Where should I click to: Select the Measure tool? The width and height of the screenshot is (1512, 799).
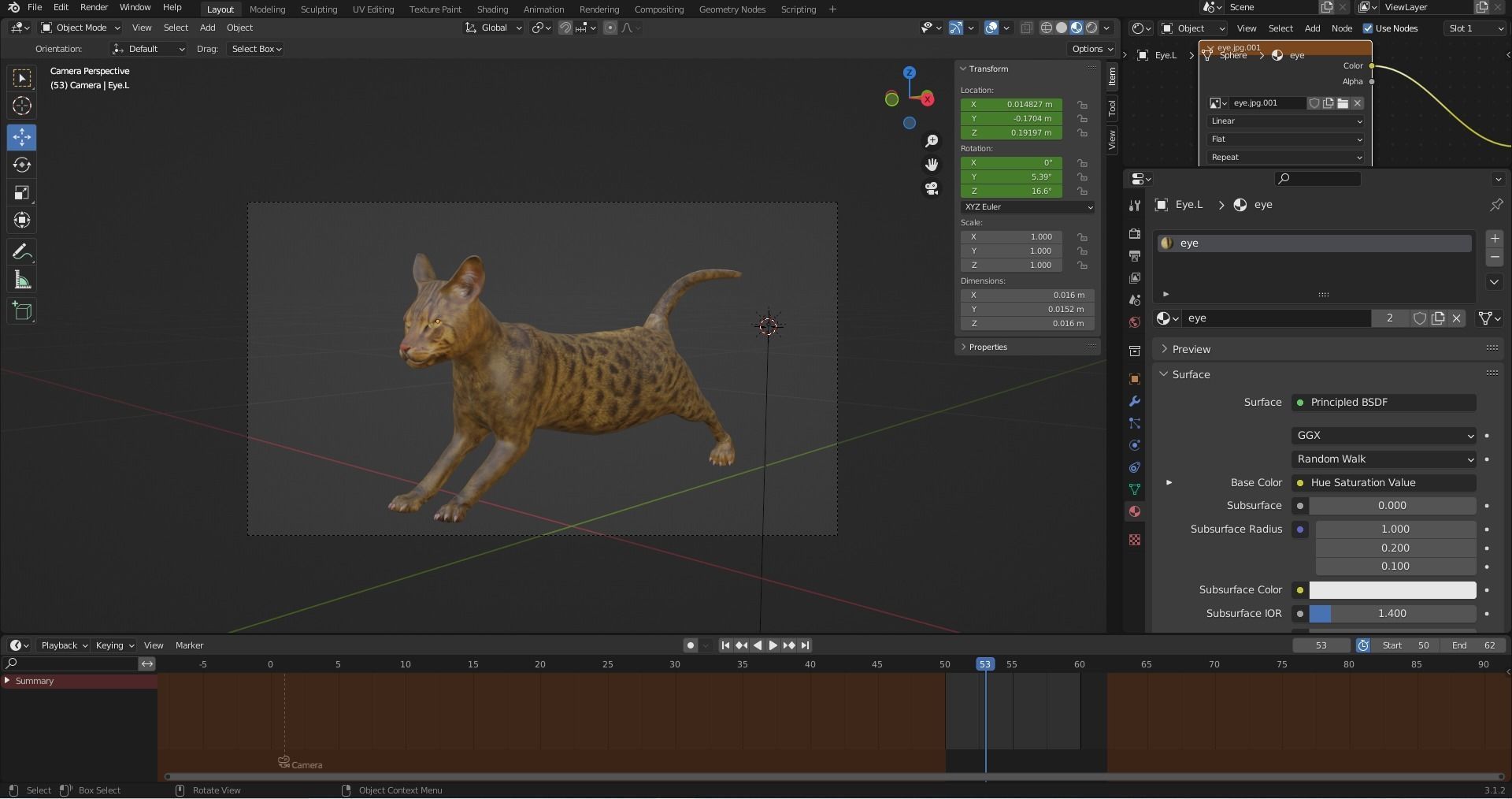[x=22, y=280]
